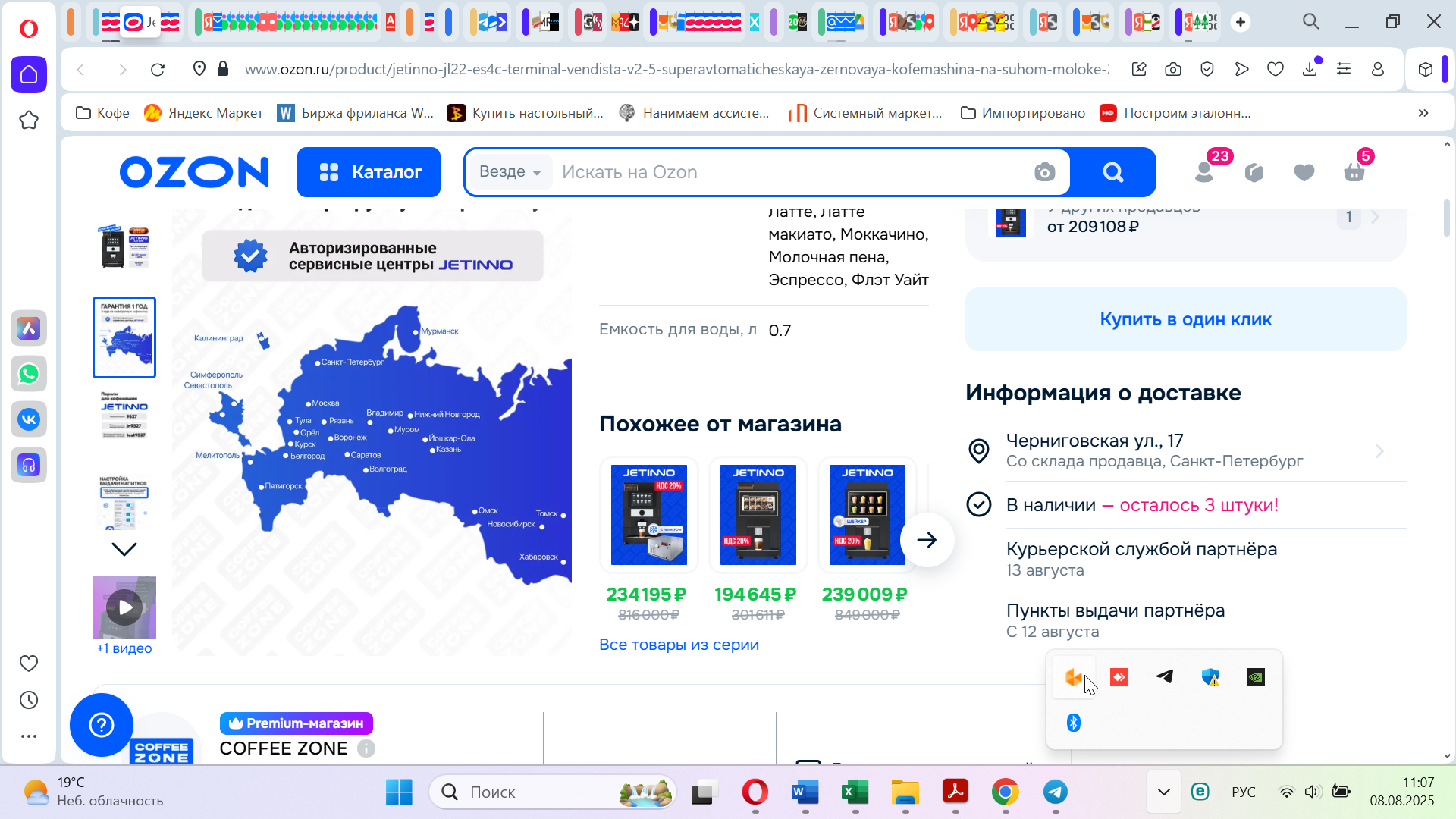Image resolution: width=1456 pixels, height=819 pixels.
Task: Open music player in Opera sidebar
Action: [x=29, y=465]
